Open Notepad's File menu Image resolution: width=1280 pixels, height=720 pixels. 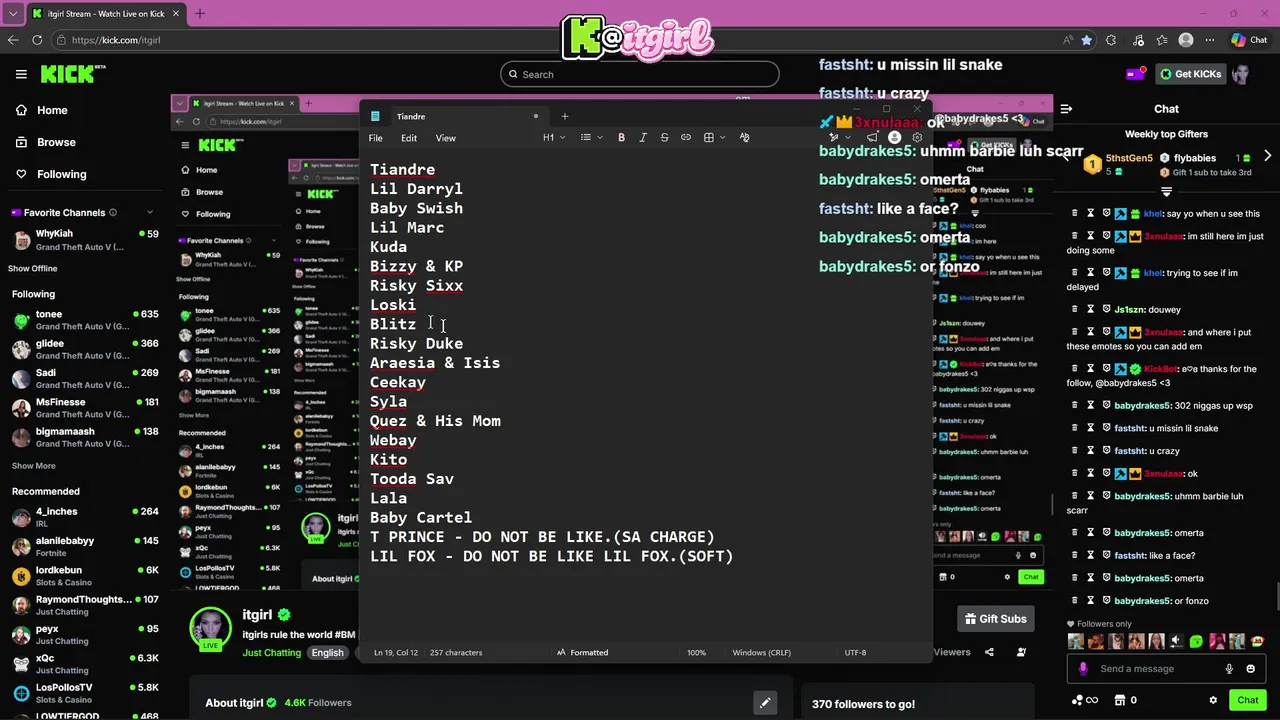(376, 138)
